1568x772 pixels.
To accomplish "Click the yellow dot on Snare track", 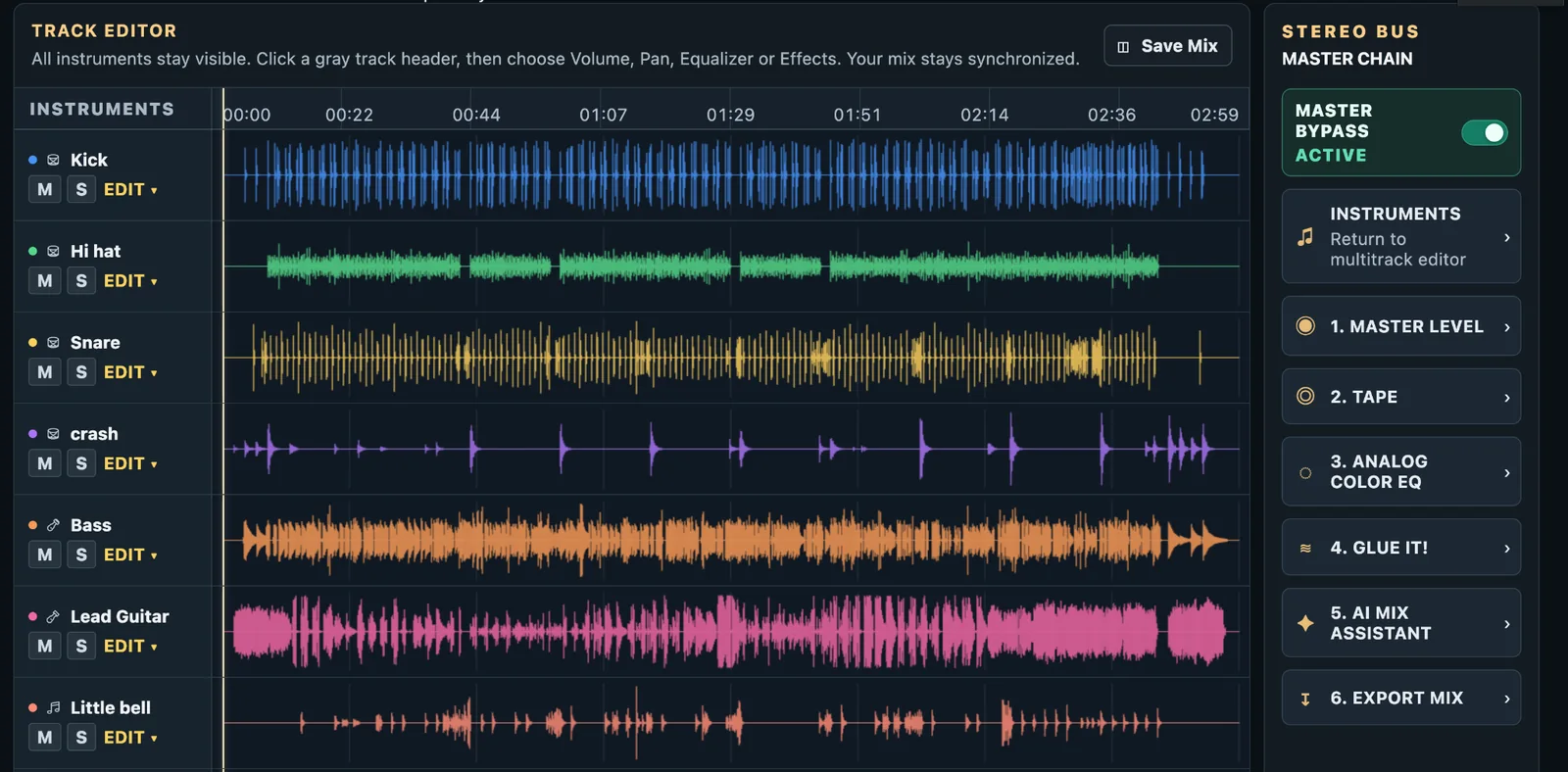I will (x=32, y=342).
